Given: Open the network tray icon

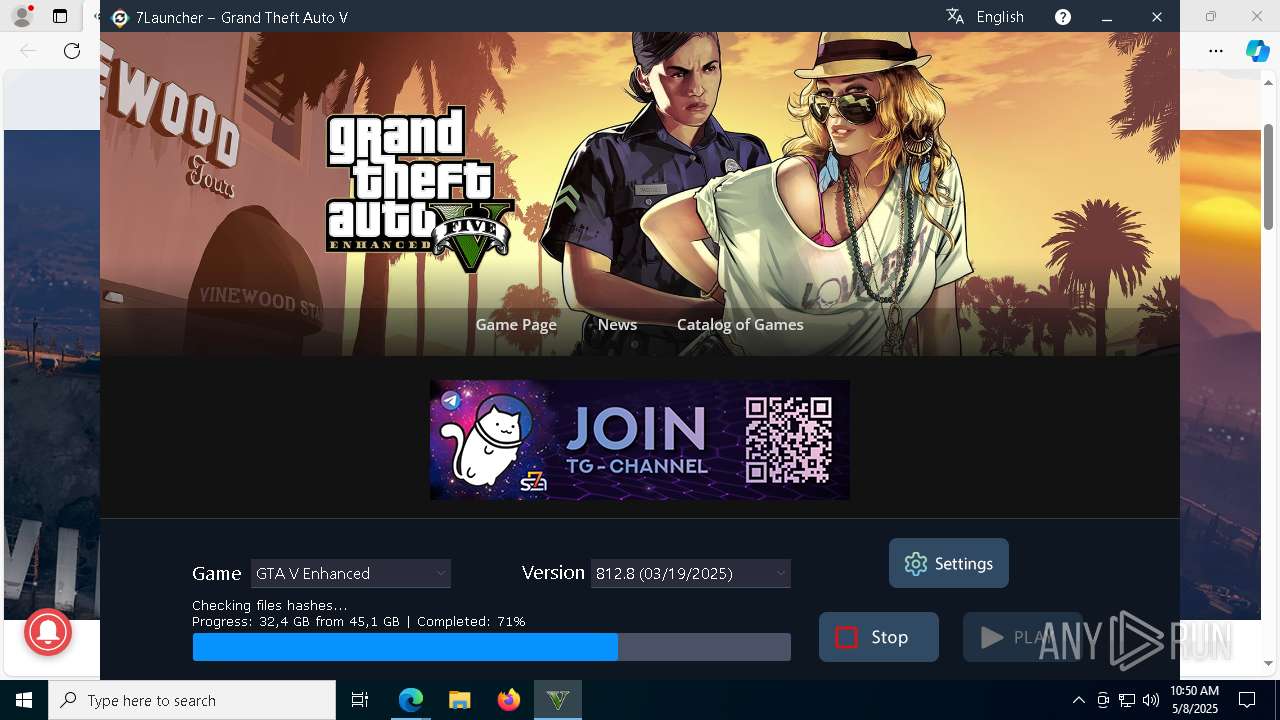Looking at the screenshot, I should tap(1127, 700).
